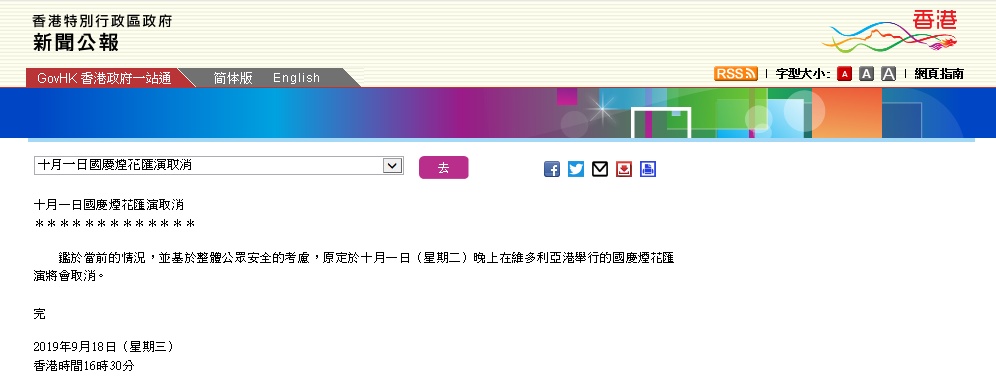Switch to the English version
Viewport: 996px width, 384px height.
[x=297, y=78]
